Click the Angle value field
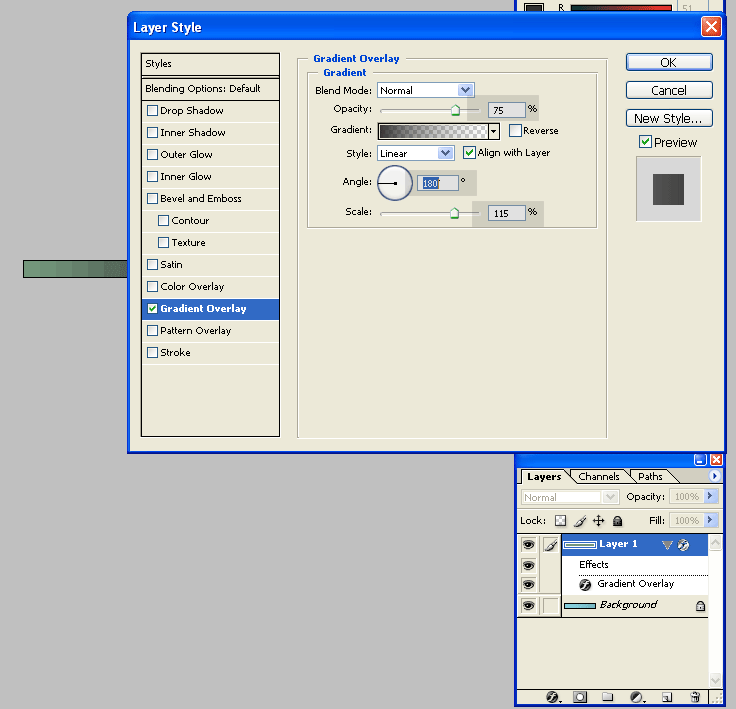 tap(437, 183)
